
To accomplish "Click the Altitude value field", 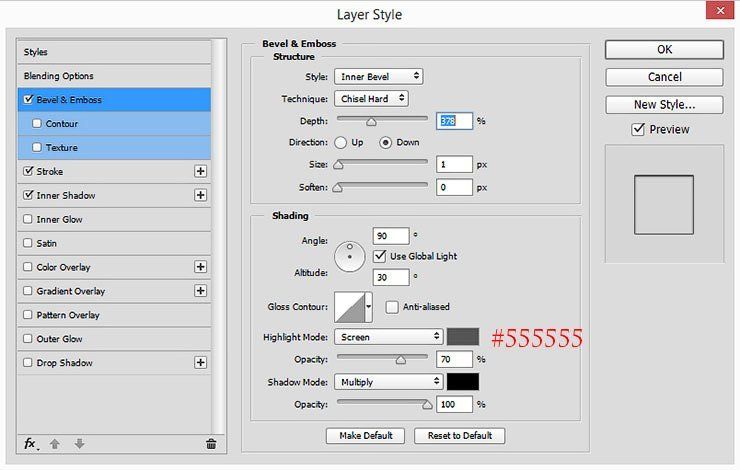I will tap(391, 277).
